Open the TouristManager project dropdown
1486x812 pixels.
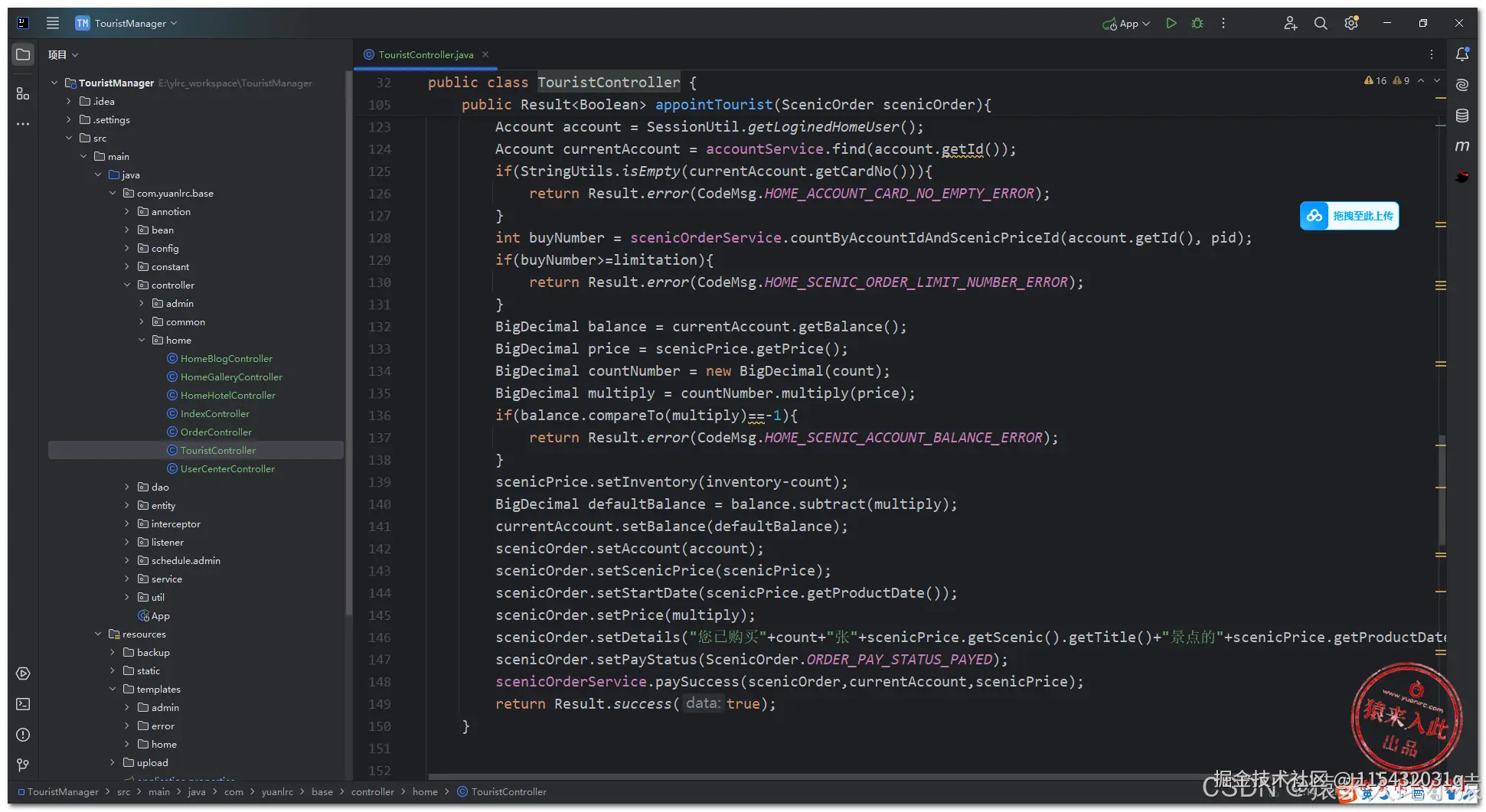point(127,23)
